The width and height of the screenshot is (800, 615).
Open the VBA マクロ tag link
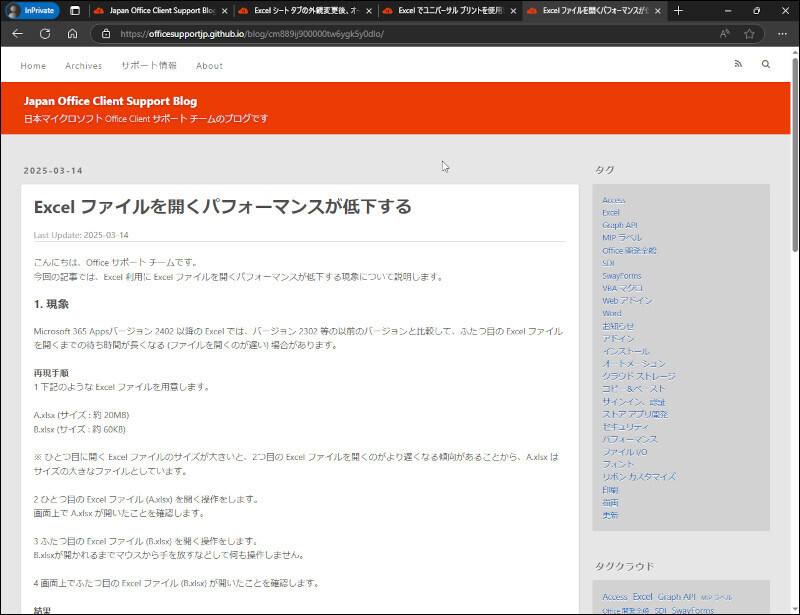click(x=622, y=288)
